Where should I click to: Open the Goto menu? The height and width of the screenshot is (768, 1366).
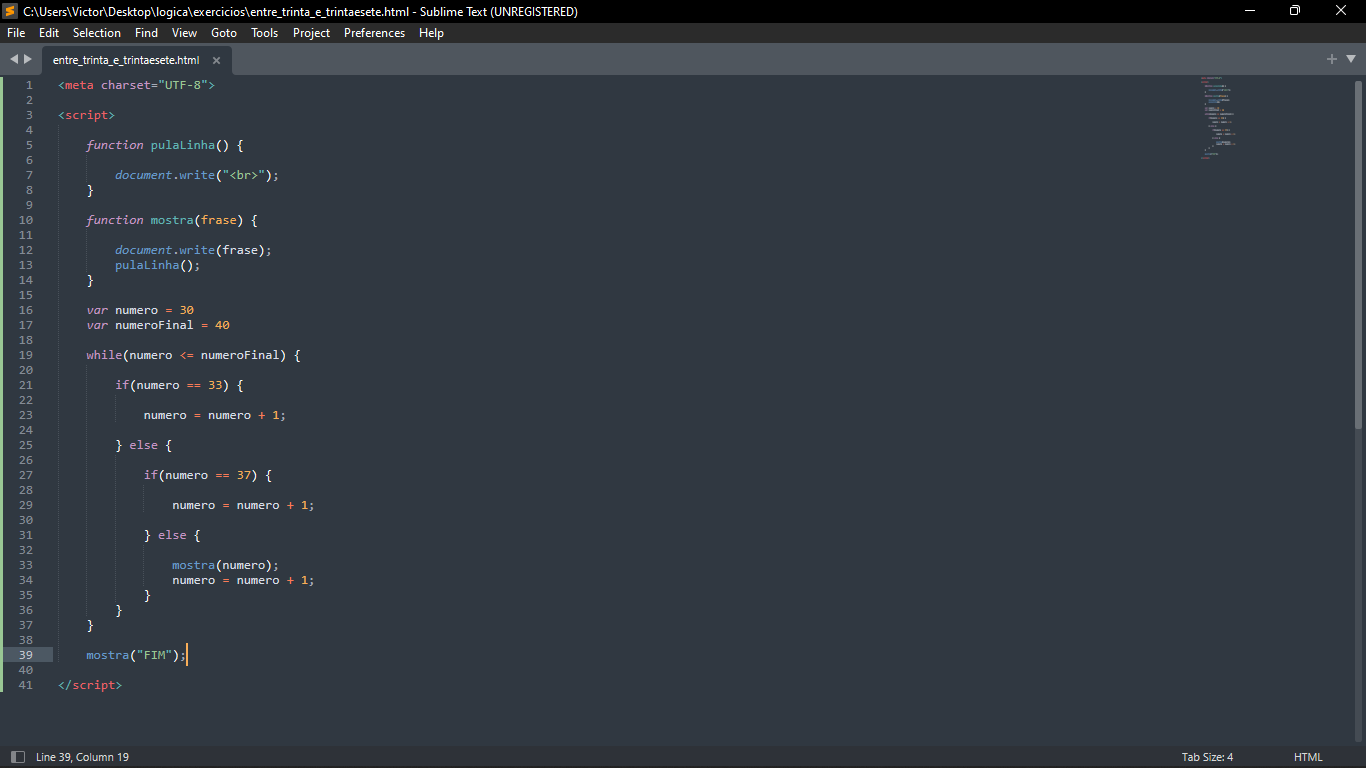point(224,33)
